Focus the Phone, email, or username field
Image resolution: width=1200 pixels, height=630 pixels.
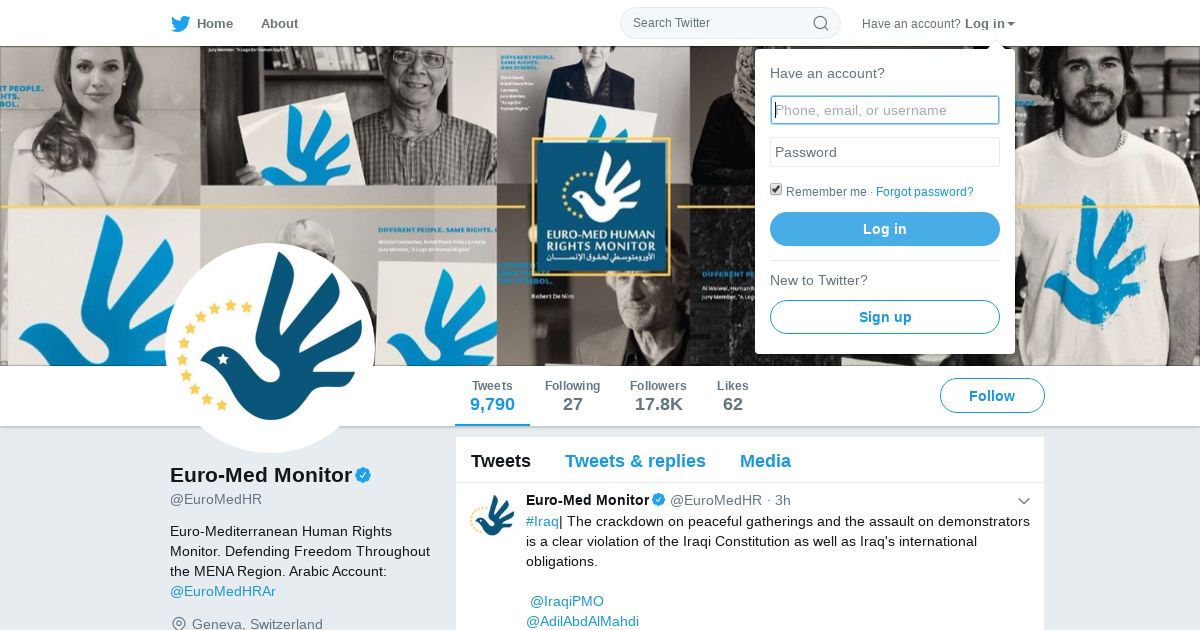(x=885, y=110)
